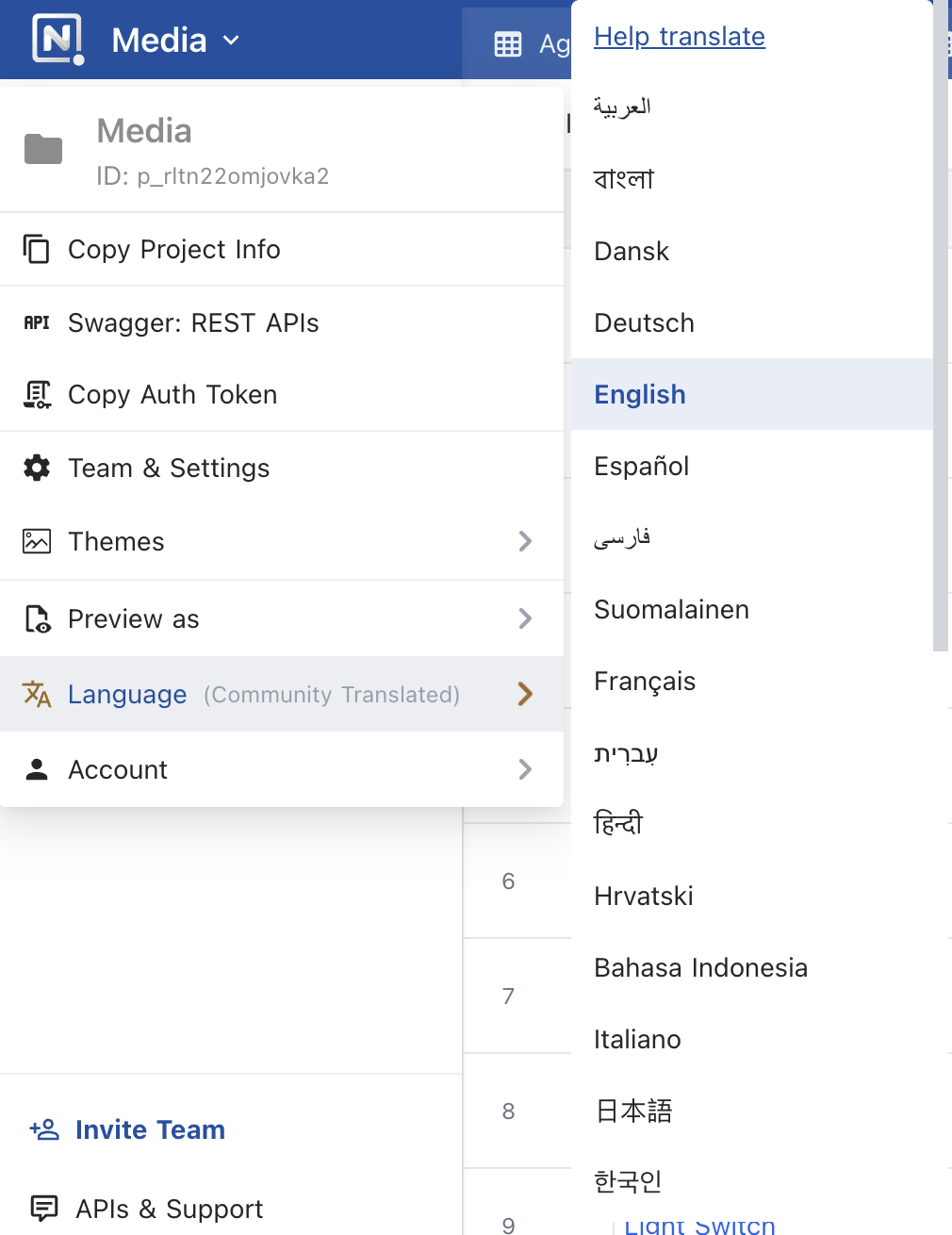Click the Team & Settings gear icon
Screen dimensions: 952x1235
tap(37, 468)
